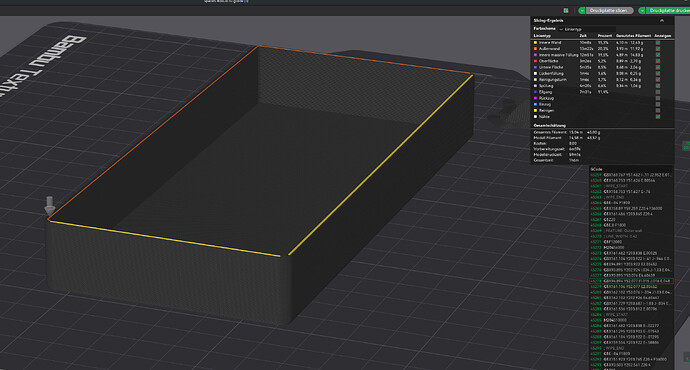The image size is (690, 370).
Task: Toggle the Innere massive Füllung checkbox
Action: pos(657,55)
